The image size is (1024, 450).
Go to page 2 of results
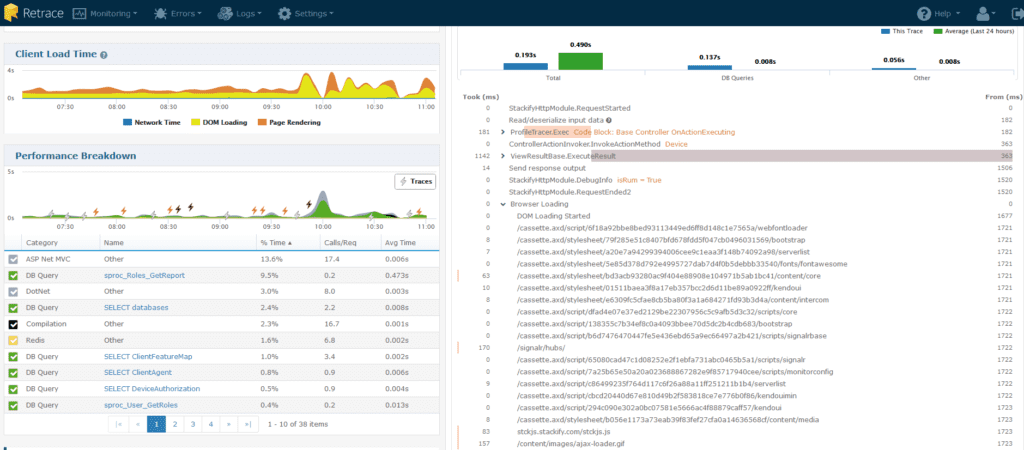(175, 424)
